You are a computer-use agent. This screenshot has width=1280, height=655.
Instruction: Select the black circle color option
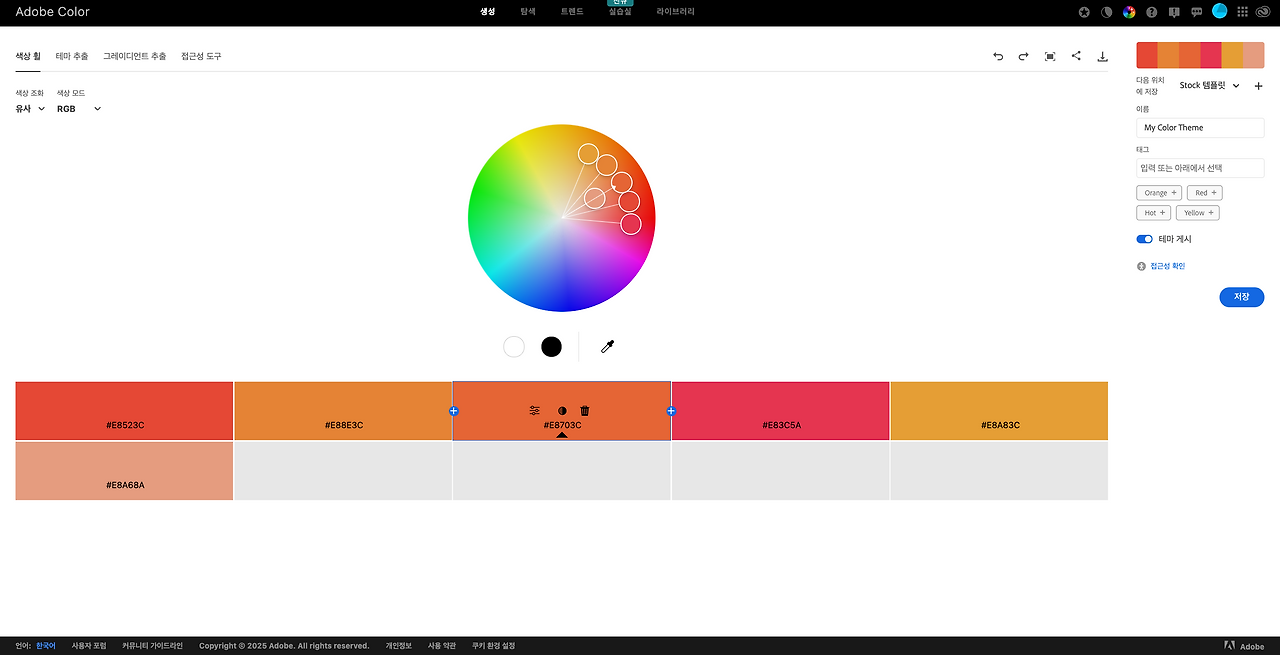(x=551, y=347)
